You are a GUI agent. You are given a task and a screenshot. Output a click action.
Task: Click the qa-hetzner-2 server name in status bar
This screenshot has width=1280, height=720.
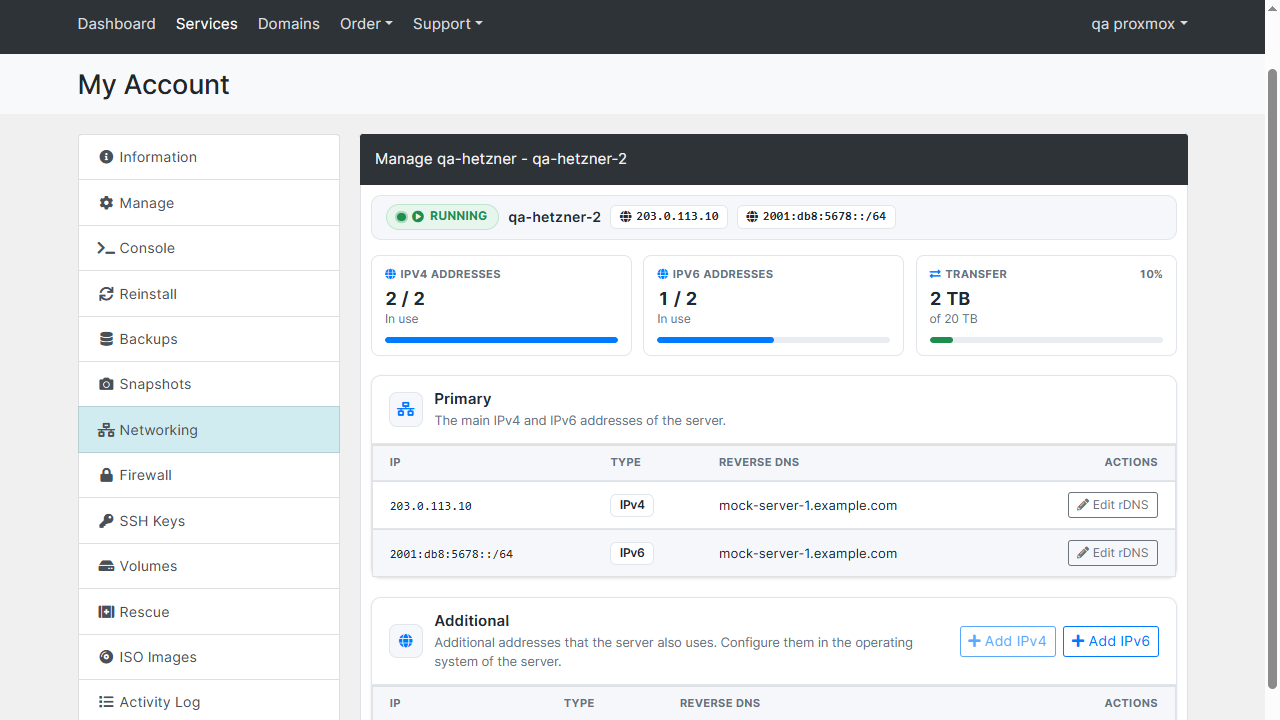pos(555,217)
